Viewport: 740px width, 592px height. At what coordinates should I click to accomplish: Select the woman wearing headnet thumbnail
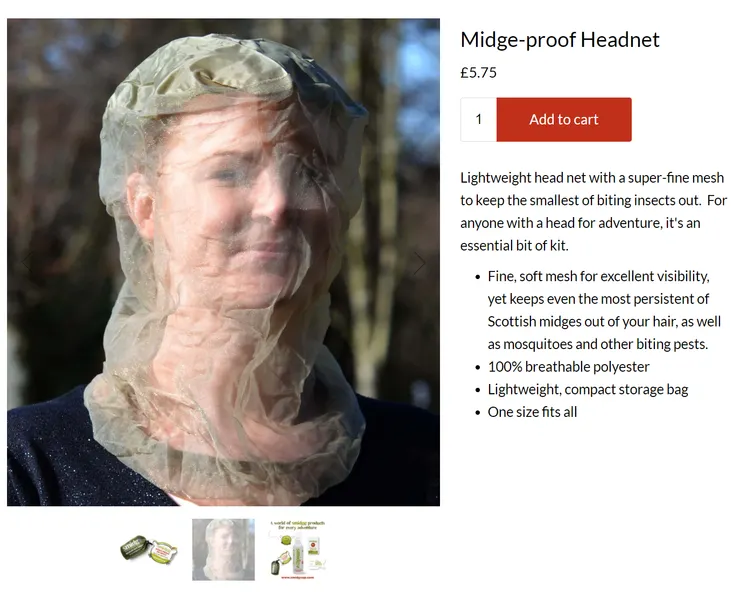point(223,550)
